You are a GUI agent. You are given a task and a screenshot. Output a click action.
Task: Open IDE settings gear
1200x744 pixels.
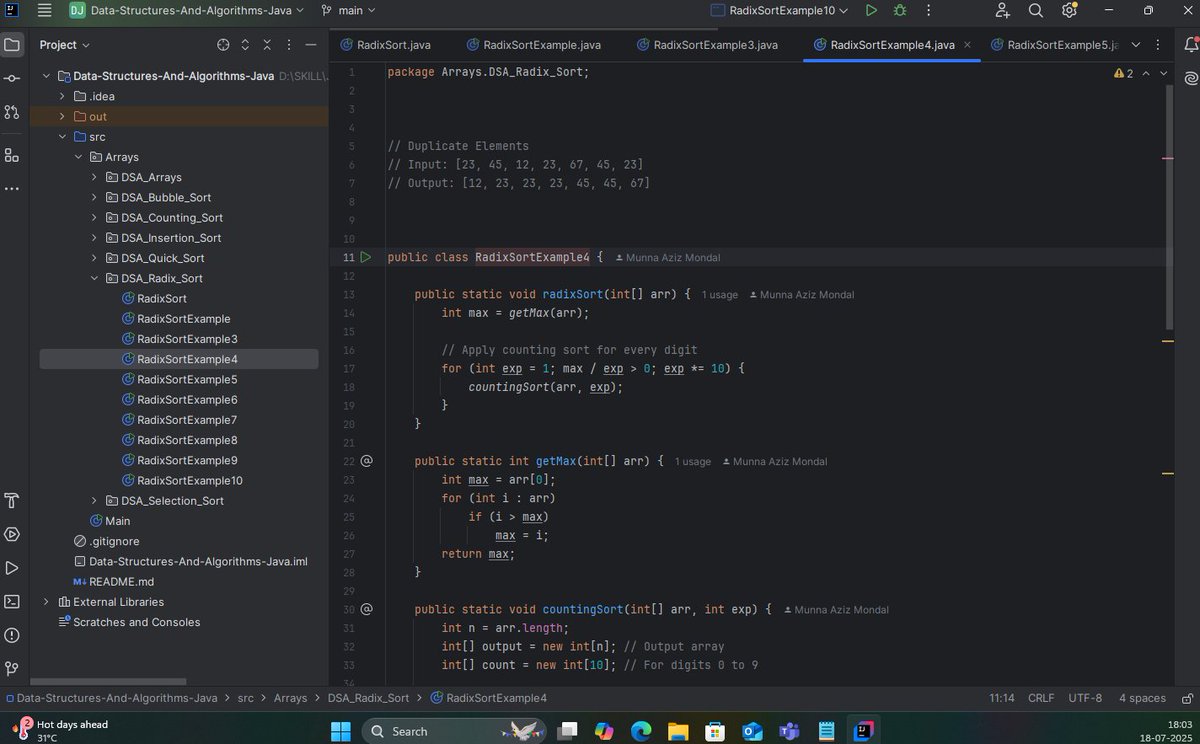[x=1069, y=11]
